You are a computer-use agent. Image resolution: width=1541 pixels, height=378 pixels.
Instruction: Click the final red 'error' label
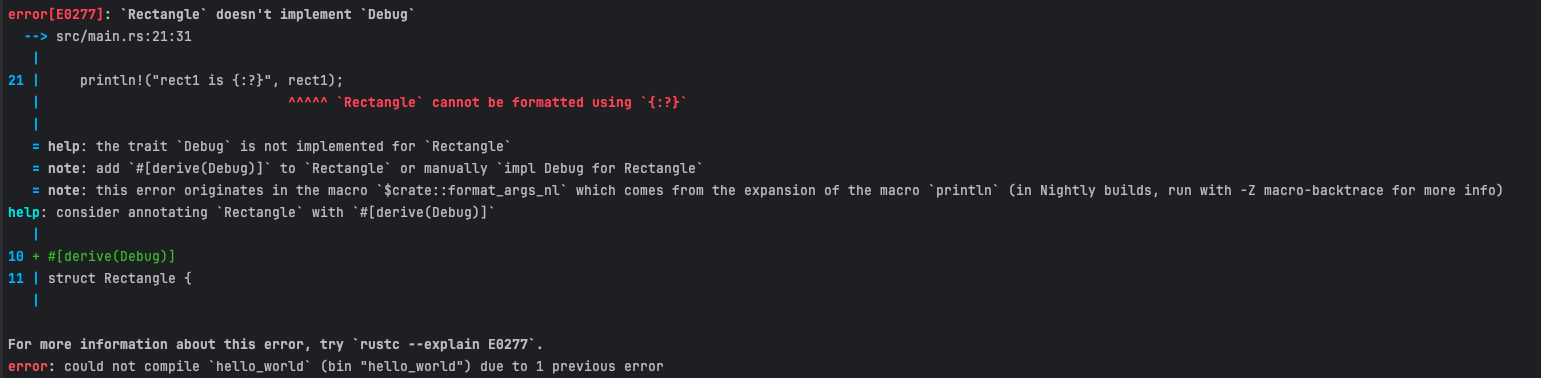point(27,366)
